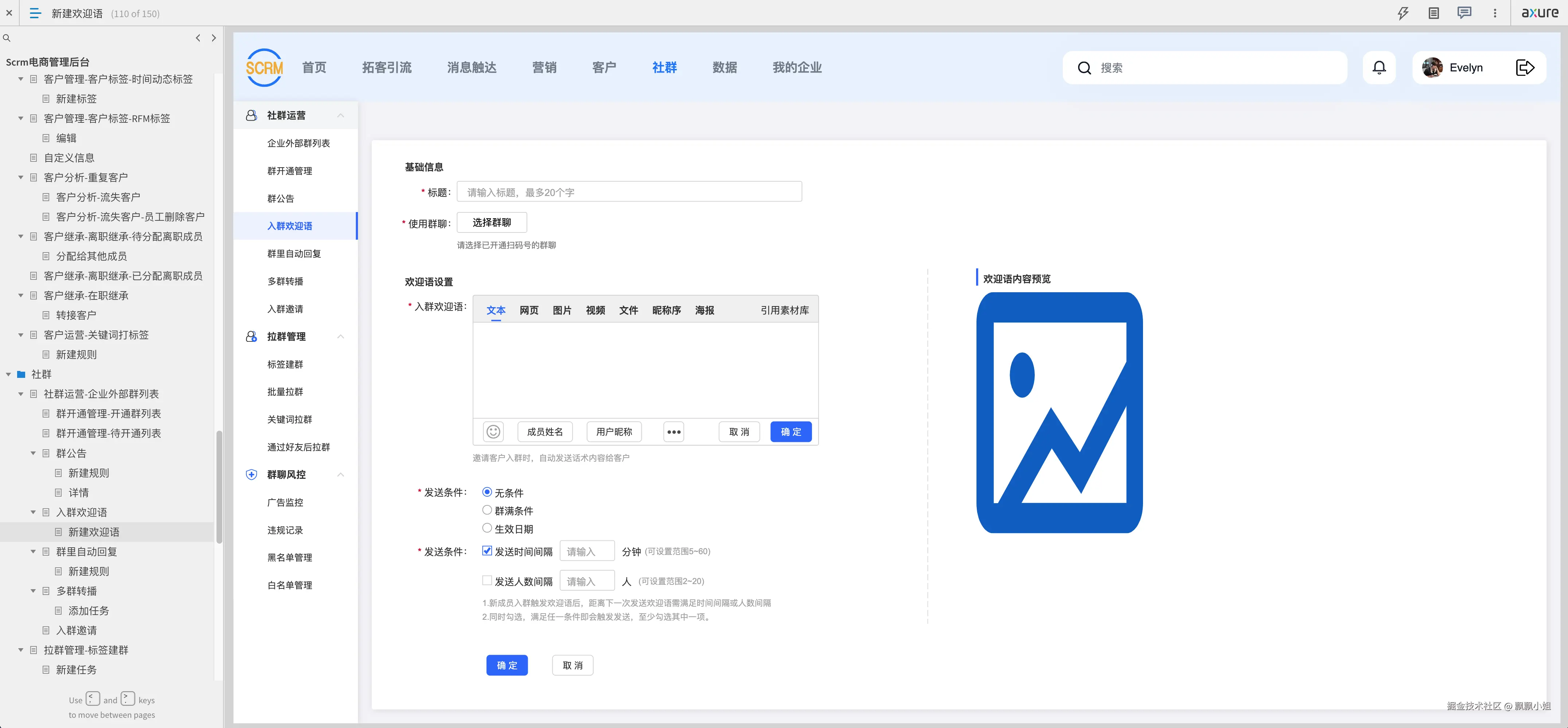Screen dimensions: 1568x728
Task: Enable the 发送人数间隔 checkbox
Action: pyautogui.click(x=487, y=581)
